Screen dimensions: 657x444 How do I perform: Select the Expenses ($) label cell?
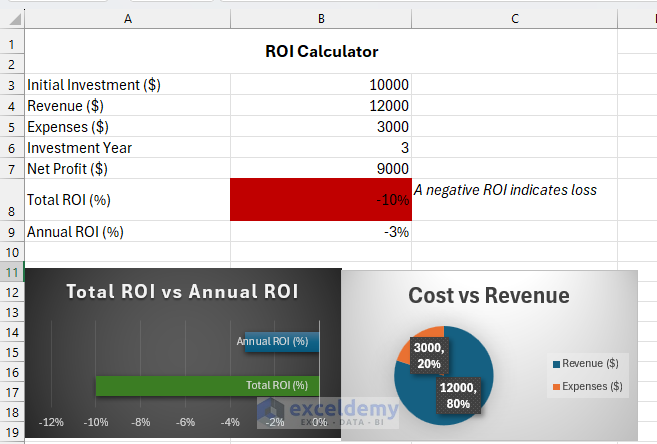point(127,126)
